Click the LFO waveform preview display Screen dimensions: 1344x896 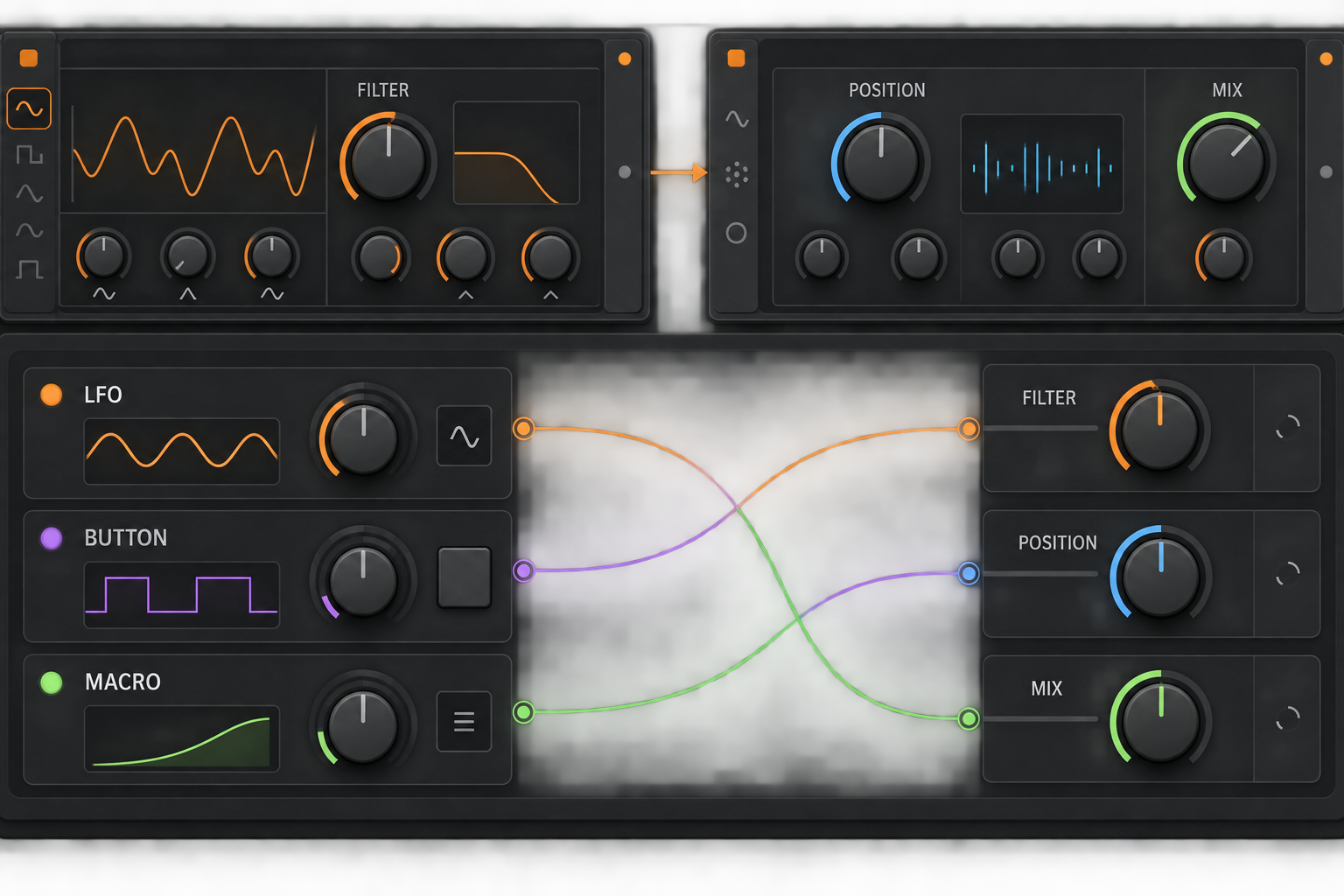pos(182,451)
